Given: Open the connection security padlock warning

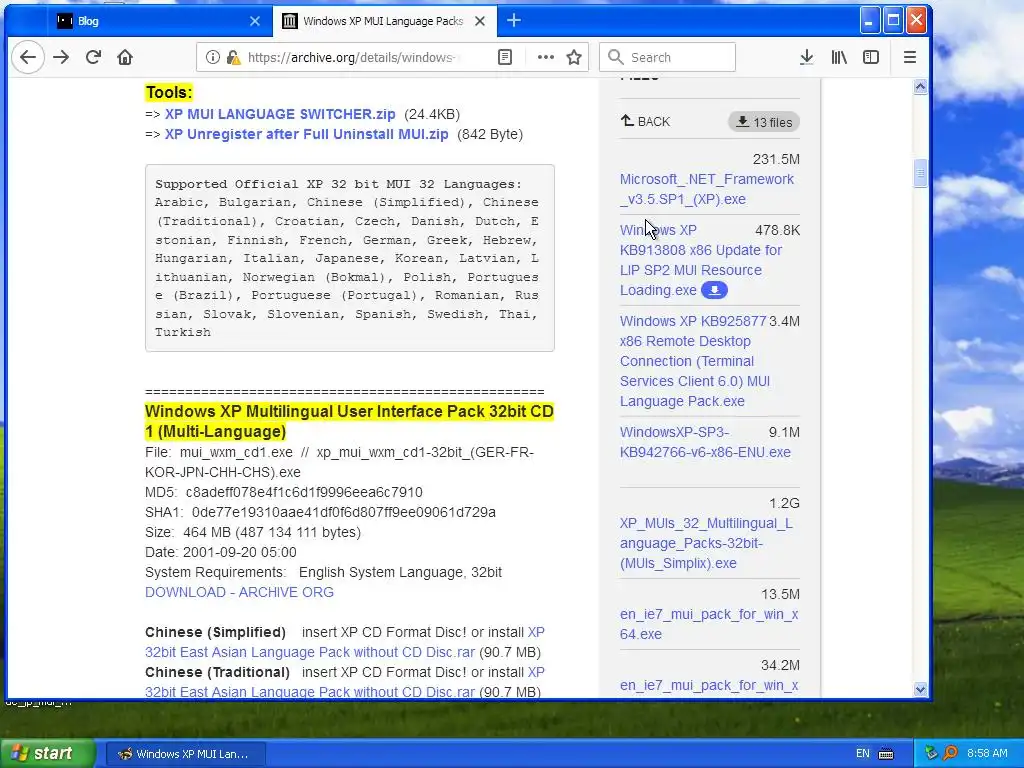Looking at the screenshot, I should (233, 57).
